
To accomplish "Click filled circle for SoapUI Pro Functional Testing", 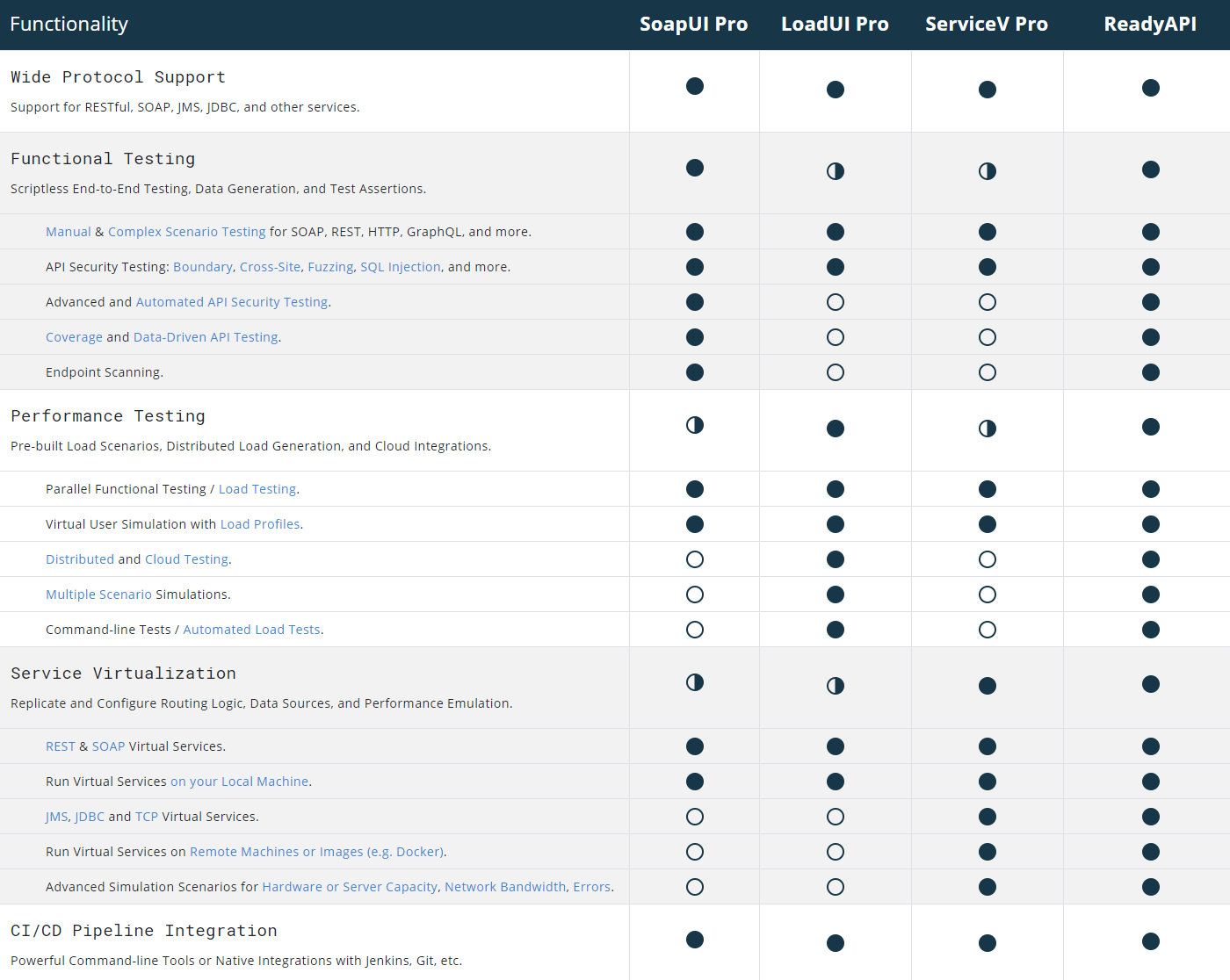I will (695, 168).
